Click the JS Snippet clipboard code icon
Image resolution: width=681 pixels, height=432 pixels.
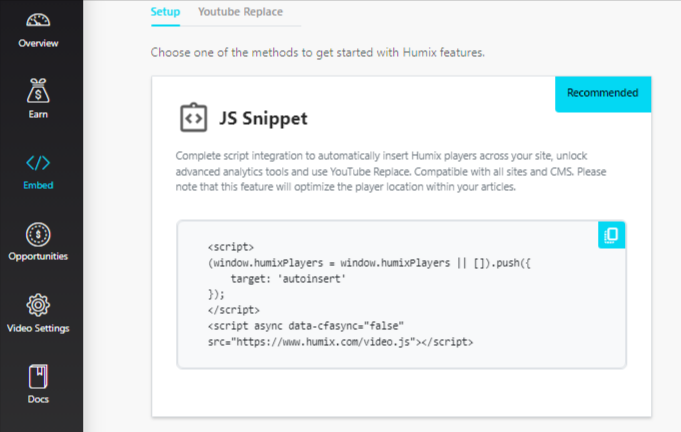[193, 118]
